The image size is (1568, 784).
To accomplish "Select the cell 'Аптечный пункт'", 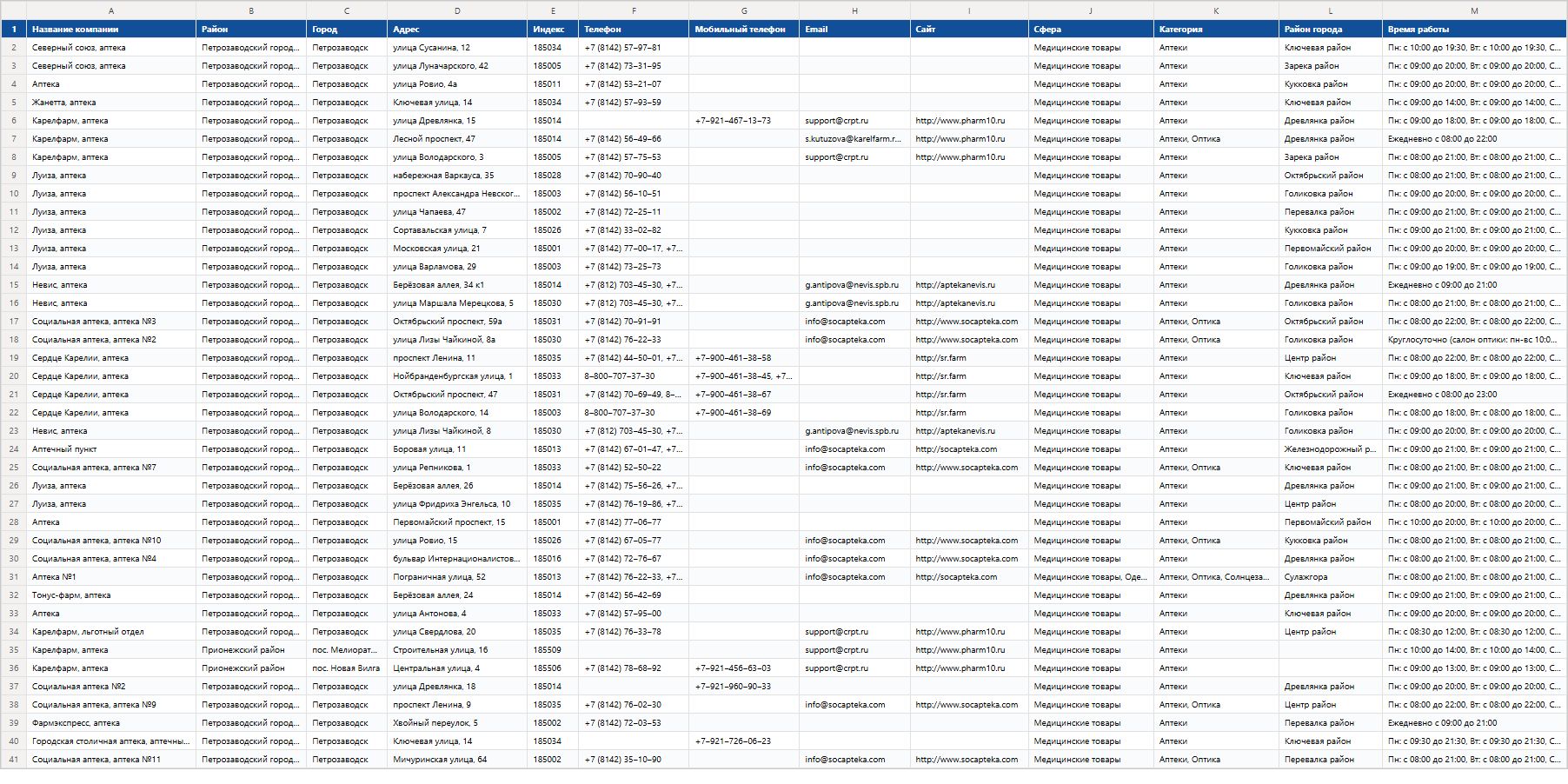I will tap(111, 449).
